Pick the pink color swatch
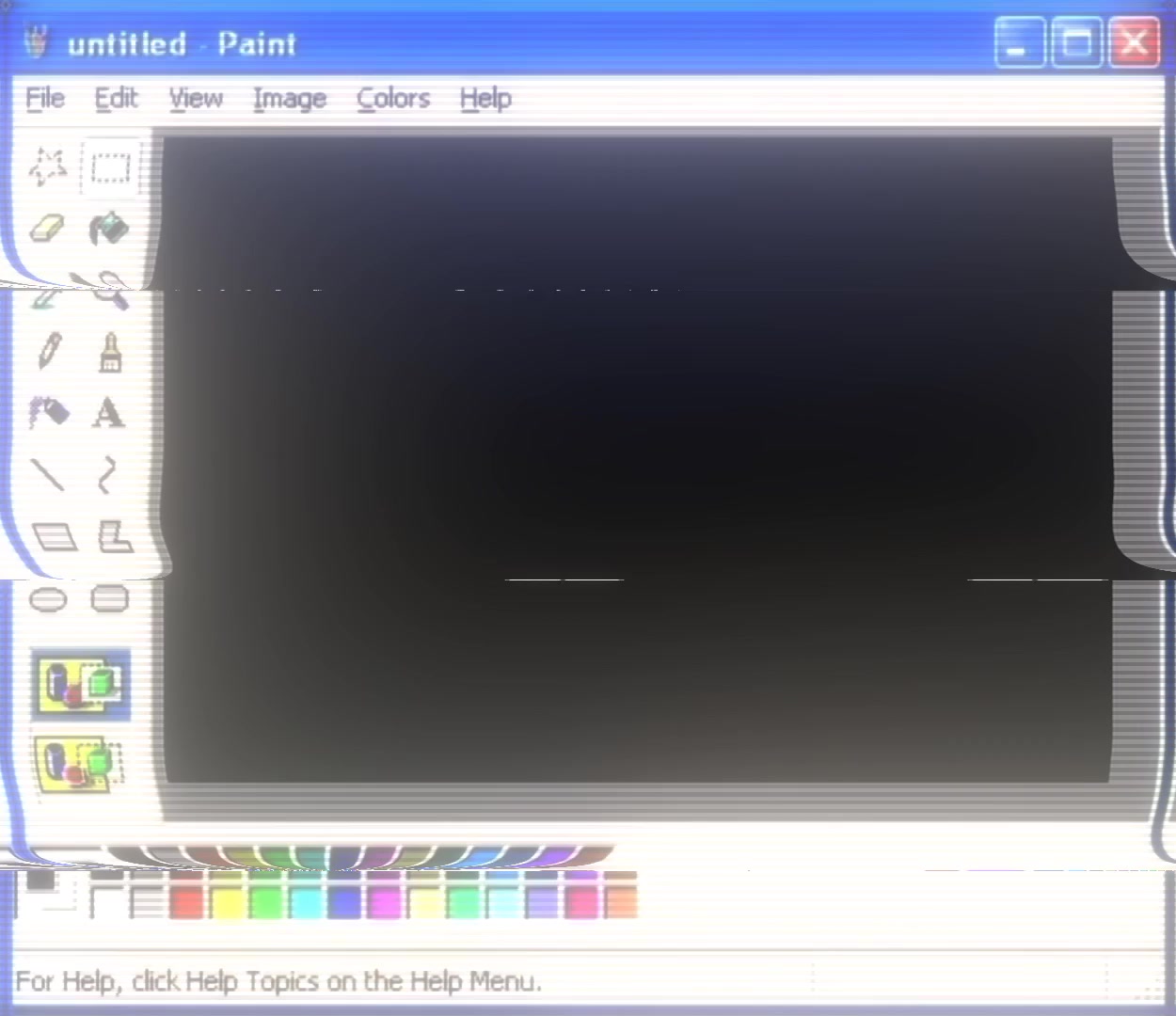Viewport: 1176px width, 1016px height. (x=581, y=902)
